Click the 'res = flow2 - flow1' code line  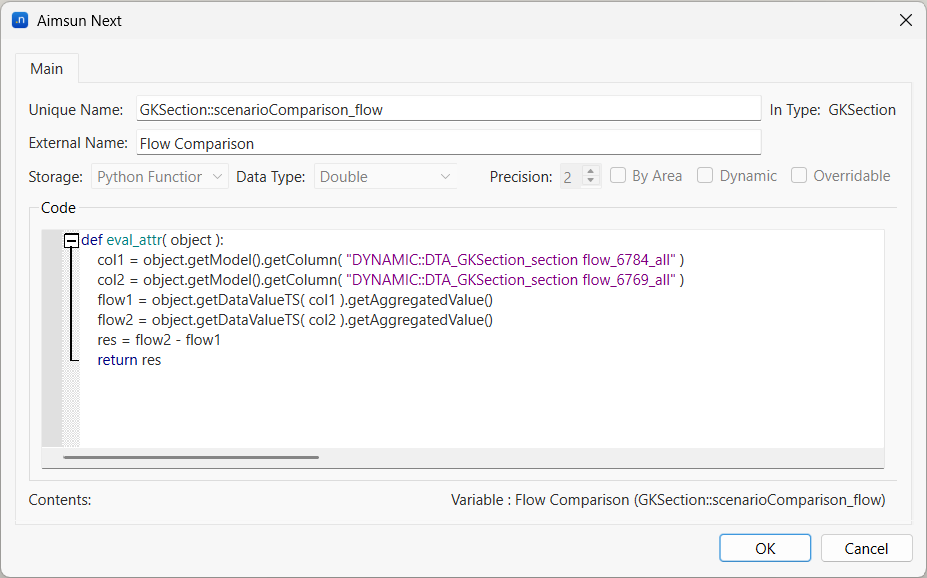pyautogui.click(x=159, y=340)
